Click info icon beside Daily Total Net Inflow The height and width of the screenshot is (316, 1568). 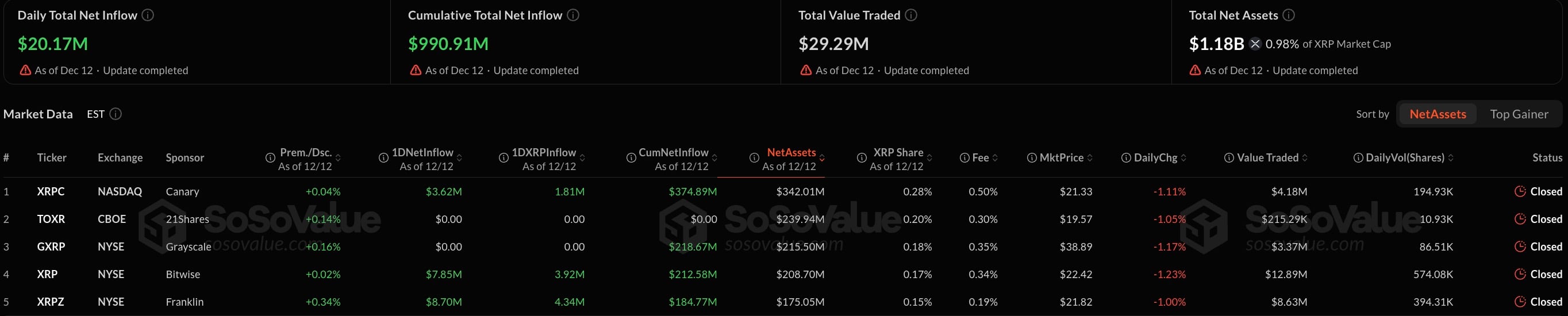click(x=148, y=15)
